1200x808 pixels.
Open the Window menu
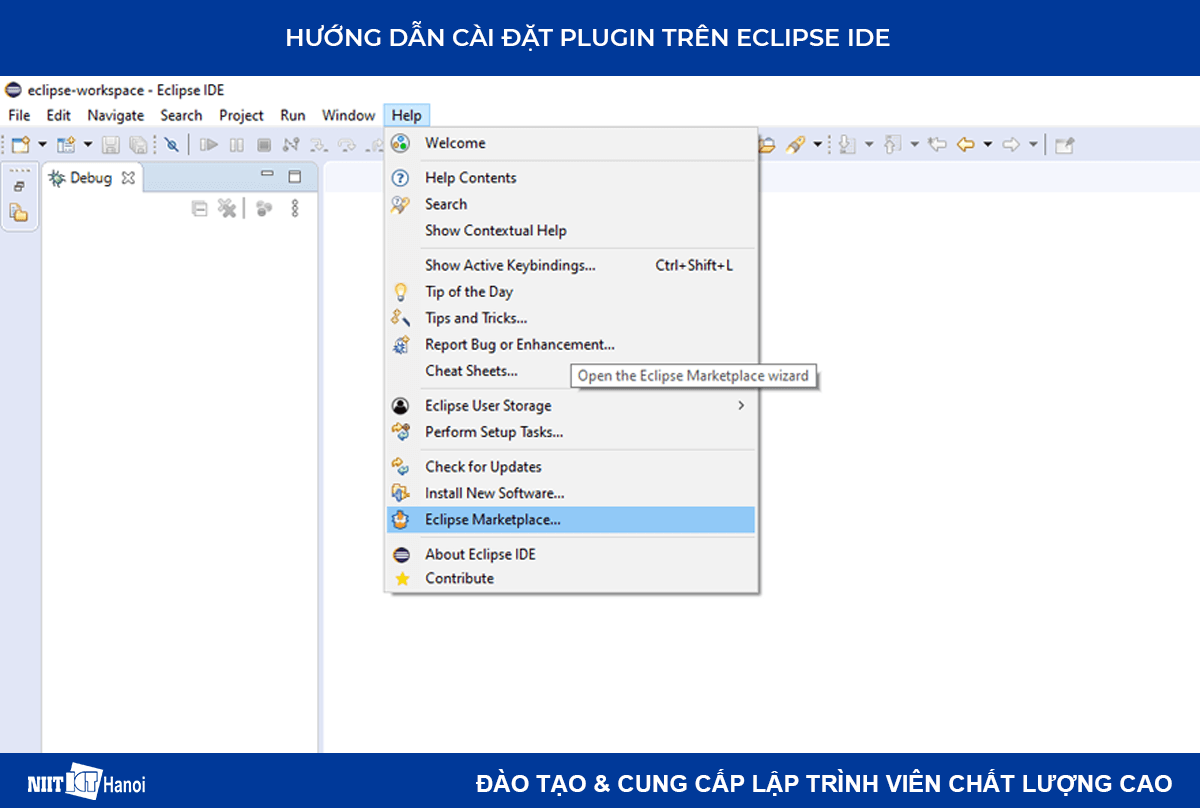click(x=348, y=115)
